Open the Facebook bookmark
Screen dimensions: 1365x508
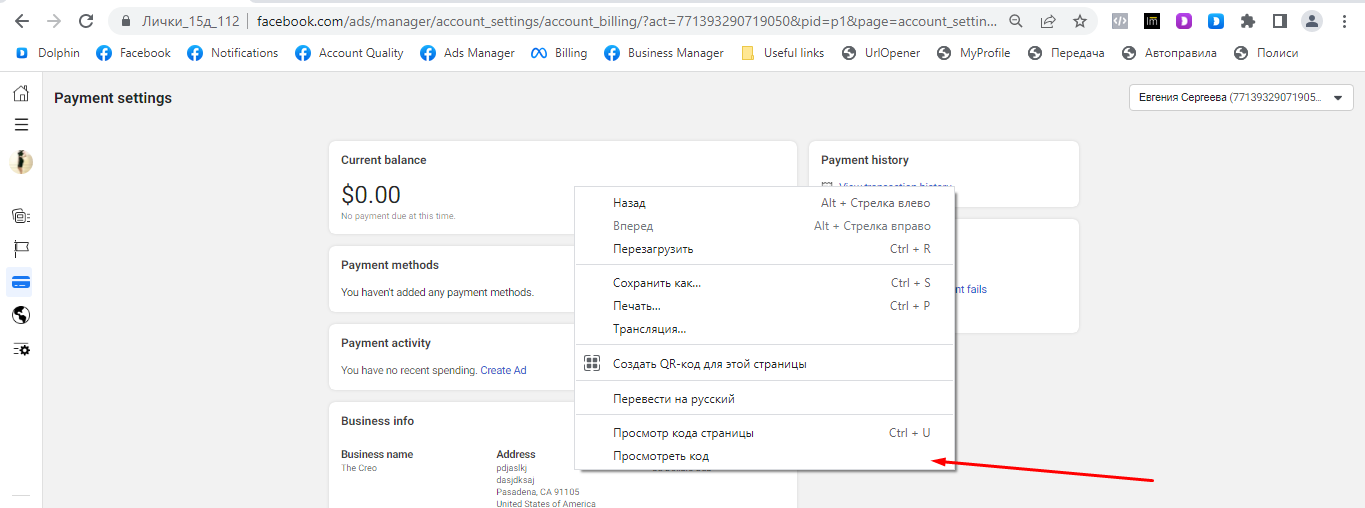pyautogui.click(x=134, y=53)
